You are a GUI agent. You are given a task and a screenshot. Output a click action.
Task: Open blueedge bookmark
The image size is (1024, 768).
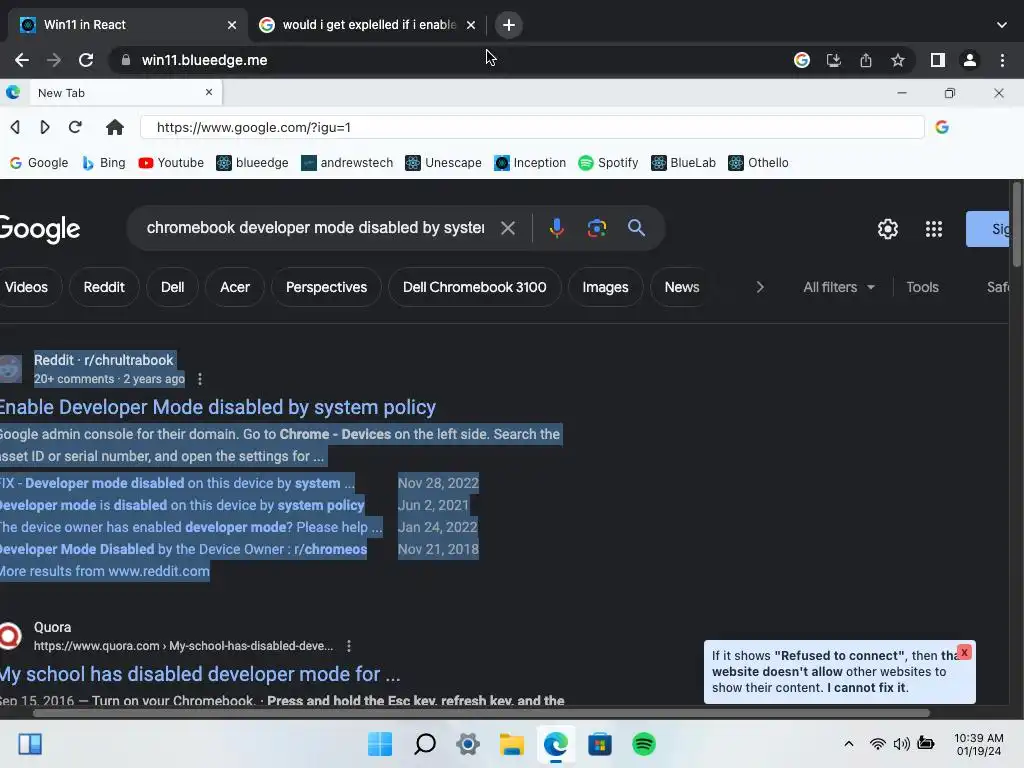252,163
